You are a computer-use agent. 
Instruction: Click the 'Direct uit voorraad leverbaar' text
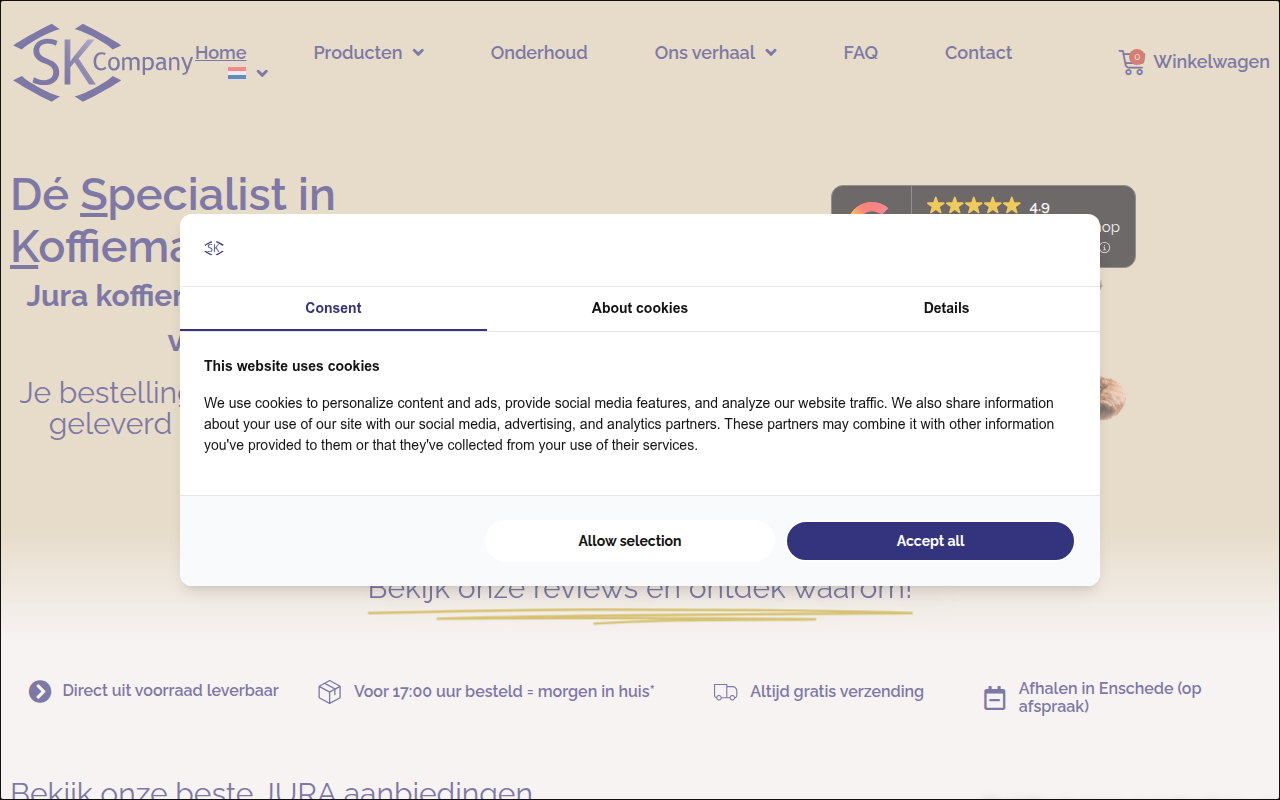coord(171,691)
